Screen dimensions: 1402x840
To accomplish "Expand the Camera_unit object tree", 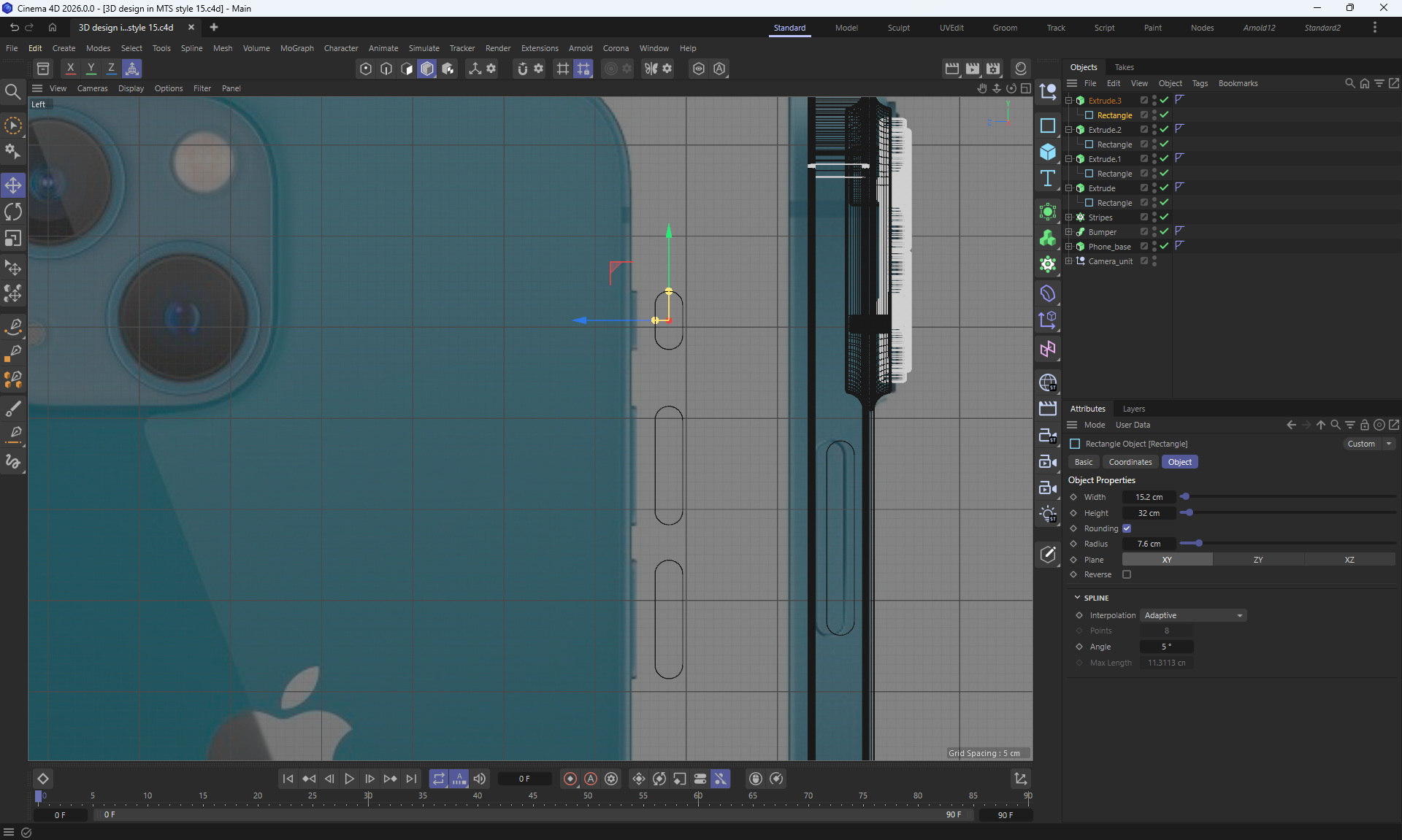I will 1069,261.
